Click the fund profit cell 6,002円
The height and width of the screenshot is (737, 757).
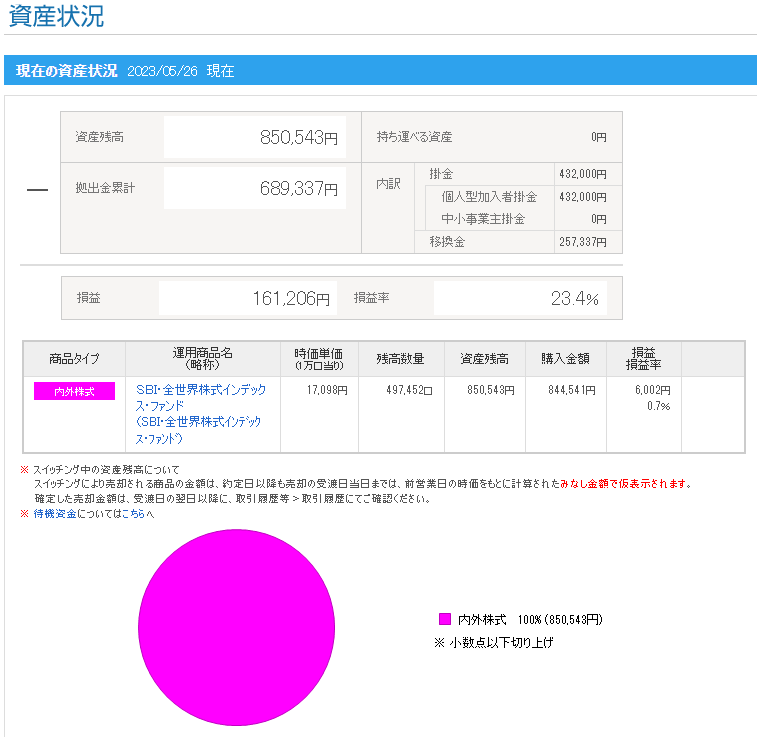[653, 390]
